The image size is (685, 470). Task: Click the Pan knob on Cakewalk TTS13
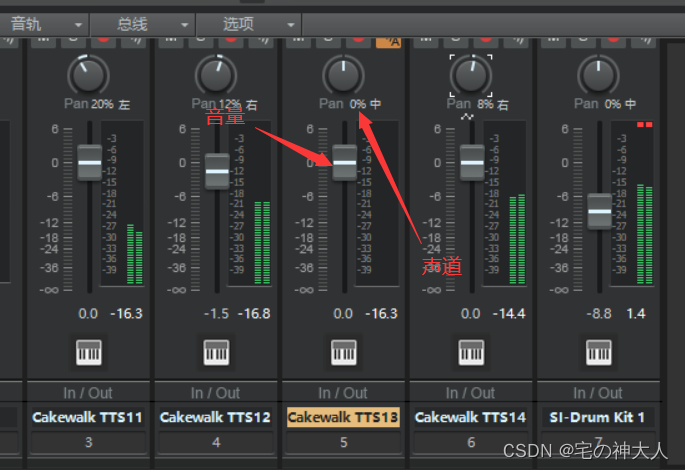coord(343,75)
